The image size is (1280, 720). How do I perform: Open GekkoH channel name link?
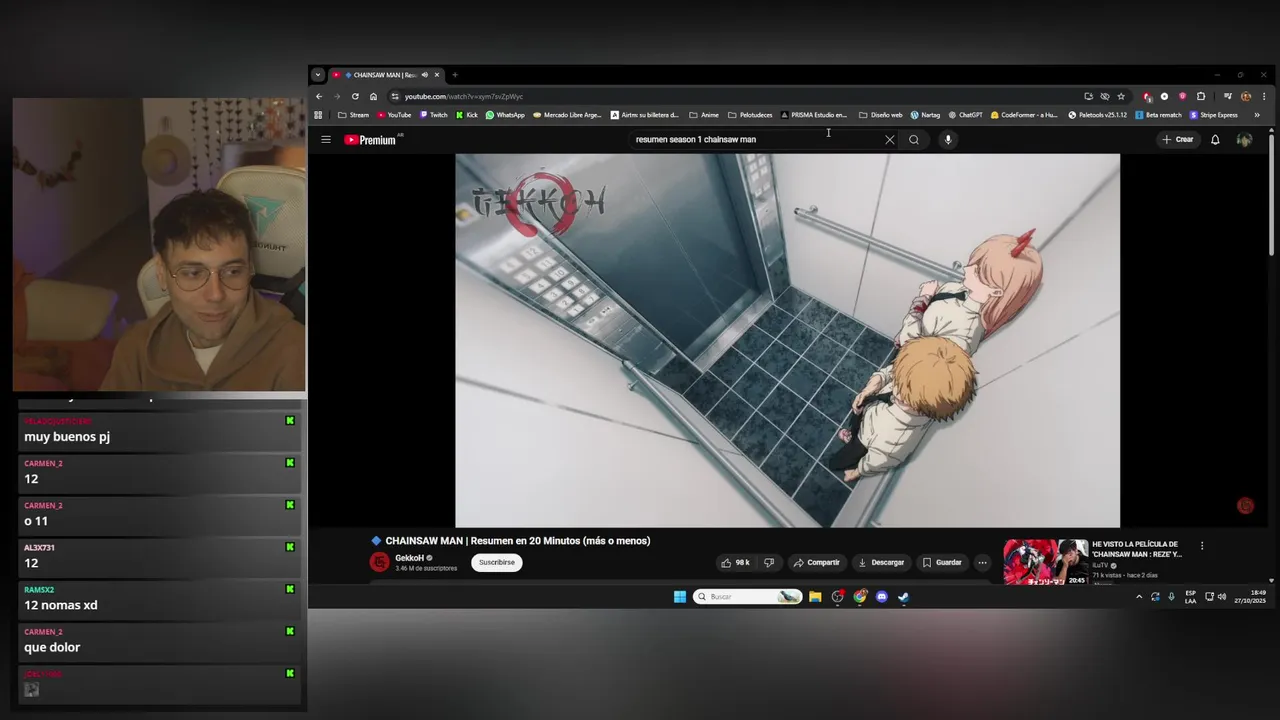[410, 558]
